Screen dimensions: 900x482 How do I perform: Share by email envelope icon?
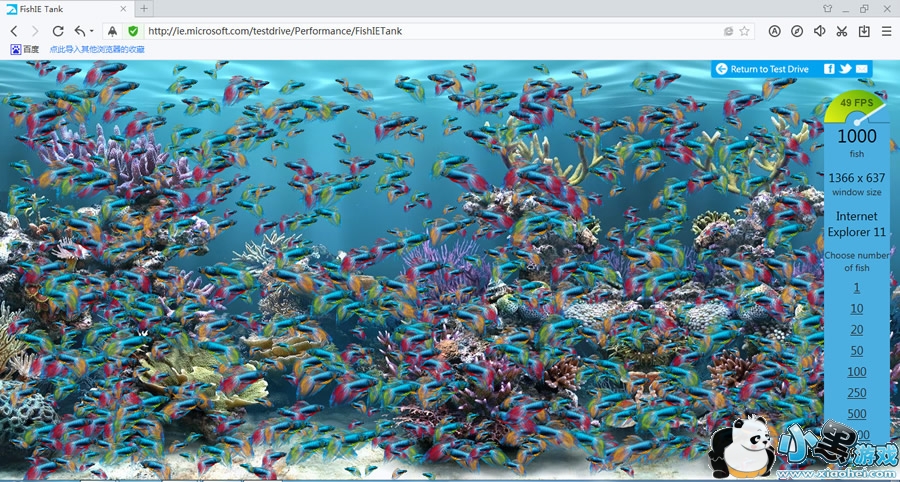tap(862, 69)
